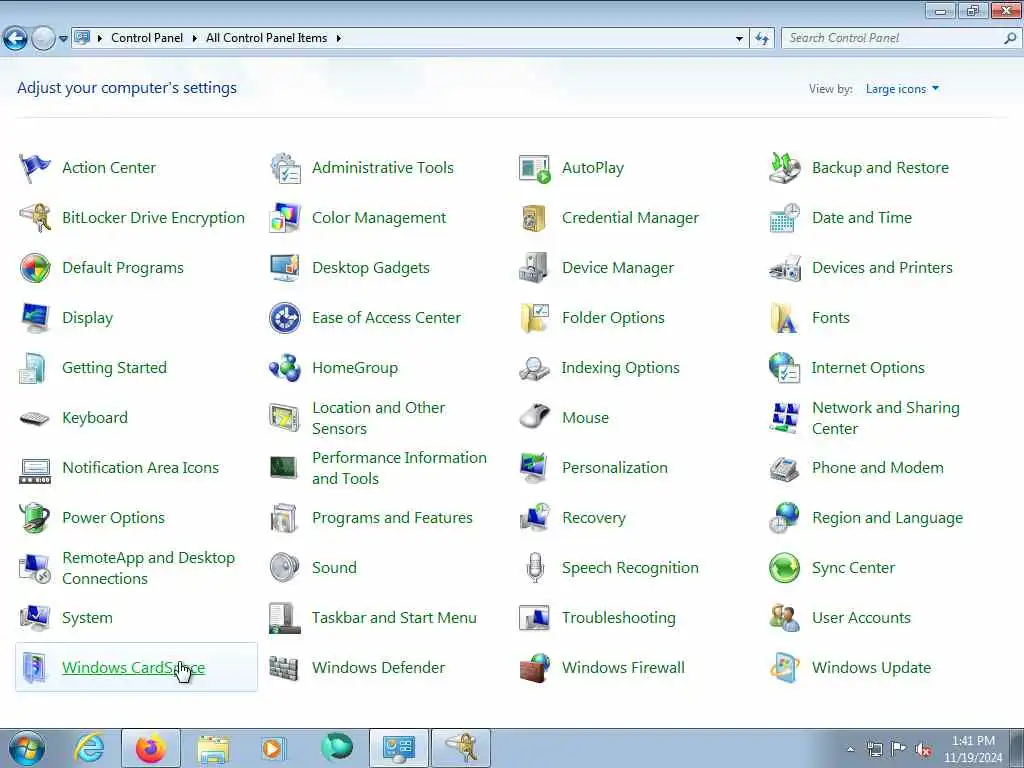Open RemoteApp and Desktop Connections link

[x=148, y=568]
